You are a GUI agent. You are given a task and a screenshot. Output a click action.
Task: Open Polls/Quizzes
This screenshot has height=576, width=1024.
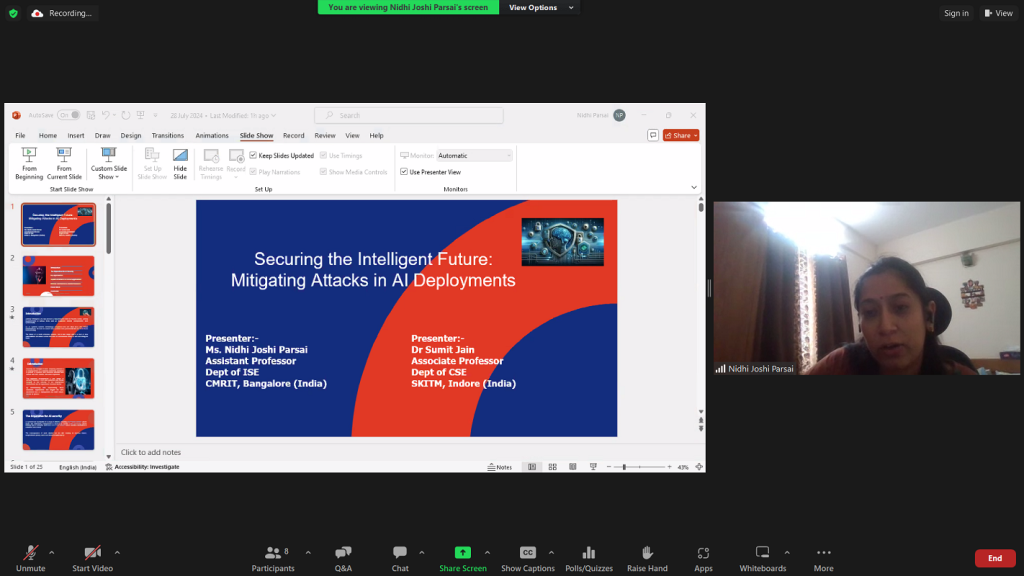588,553
